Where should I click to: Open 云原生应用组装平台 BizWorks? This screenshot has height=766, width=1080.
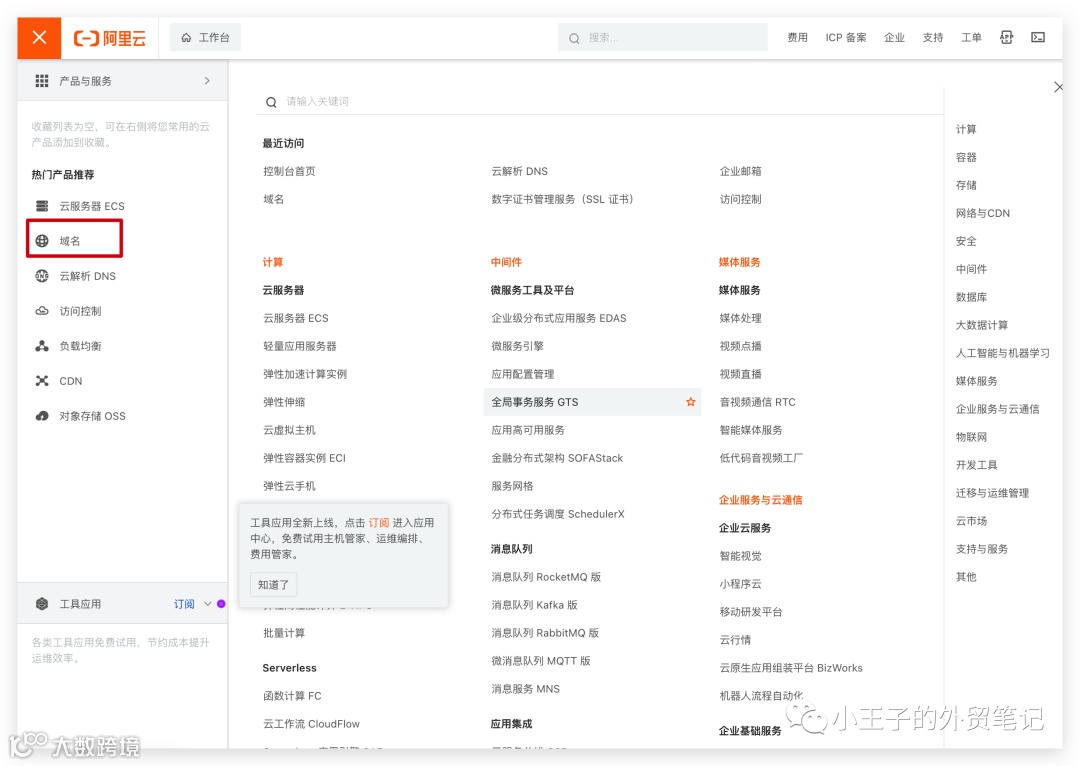pyautogui.click(x=791, y=668)
